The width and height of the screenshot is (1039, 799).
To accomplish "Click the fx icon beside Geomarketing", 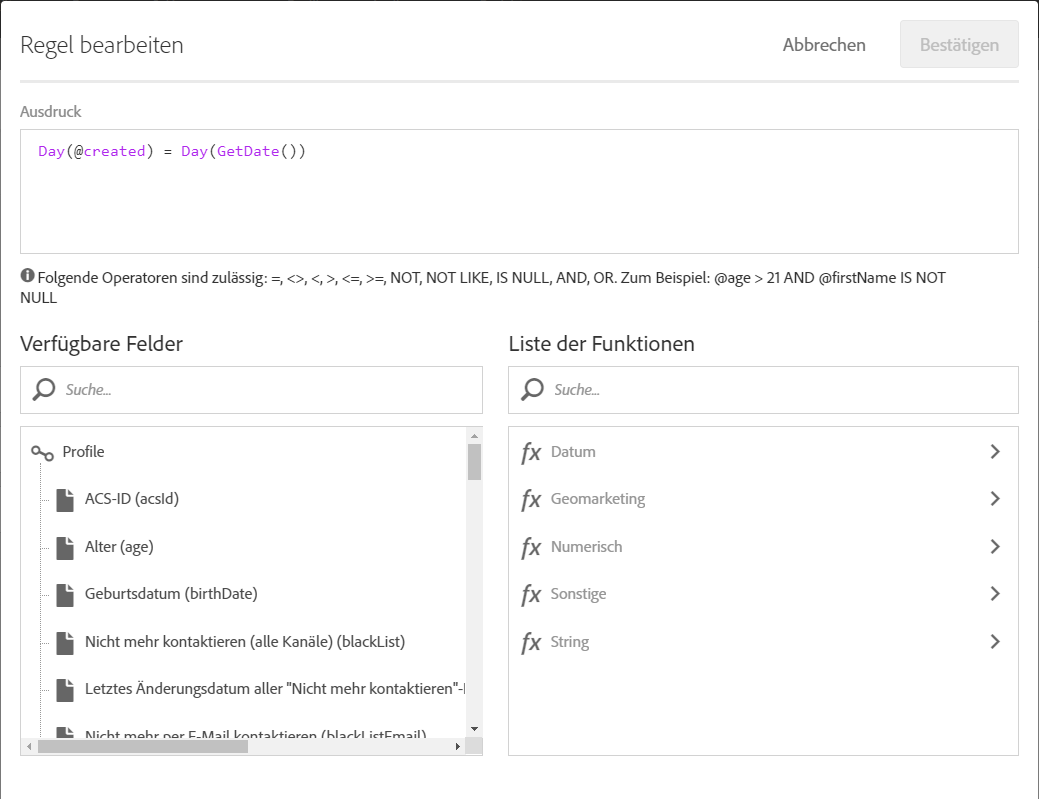I will [531, 499].
